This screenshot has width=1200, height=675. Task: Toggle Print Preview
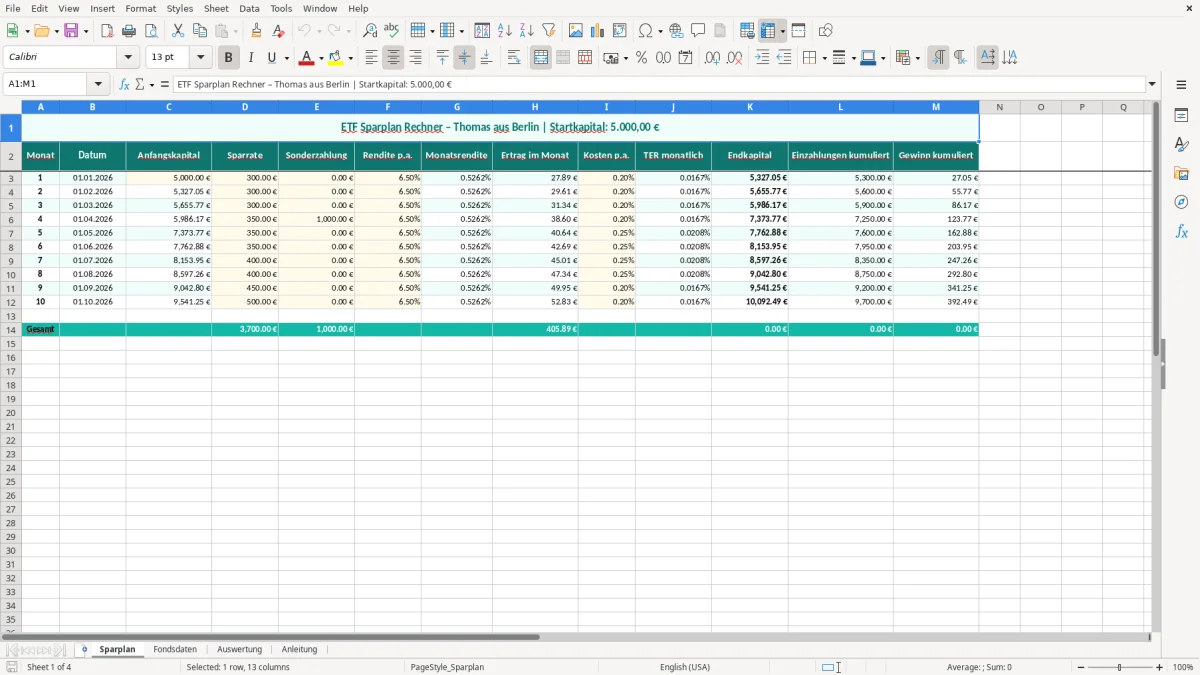150,31
